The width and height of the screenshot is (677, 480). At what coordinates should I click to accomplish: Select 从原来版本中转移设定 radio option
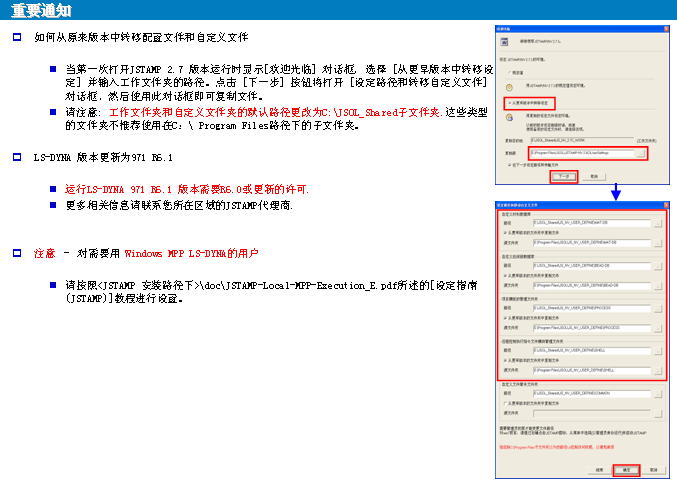[507, 102]
